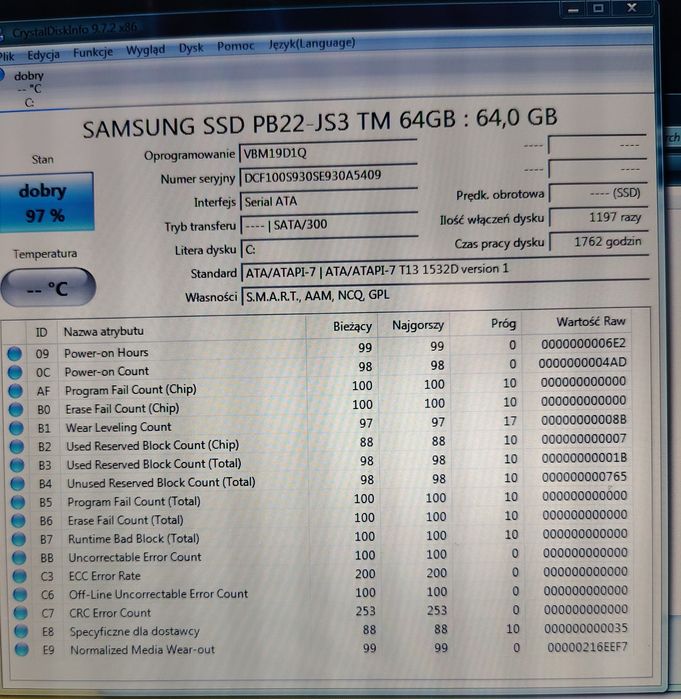
Task: Open the Funkcje menu
Action: pos(93,53)
